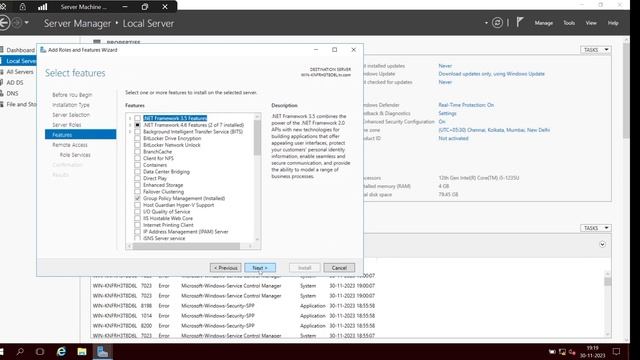Open File Explorer from the taskbar
The image size is (640, 360).
[82, 351]
